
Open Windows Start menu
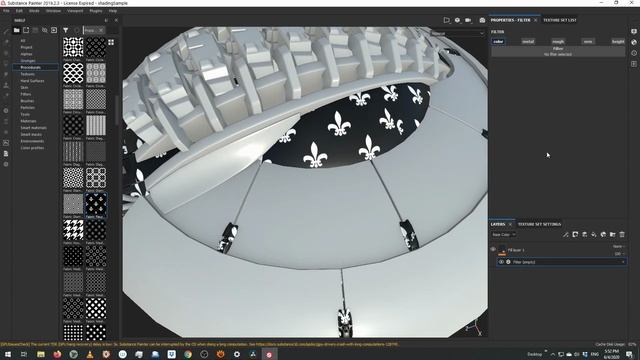[8, 354]
